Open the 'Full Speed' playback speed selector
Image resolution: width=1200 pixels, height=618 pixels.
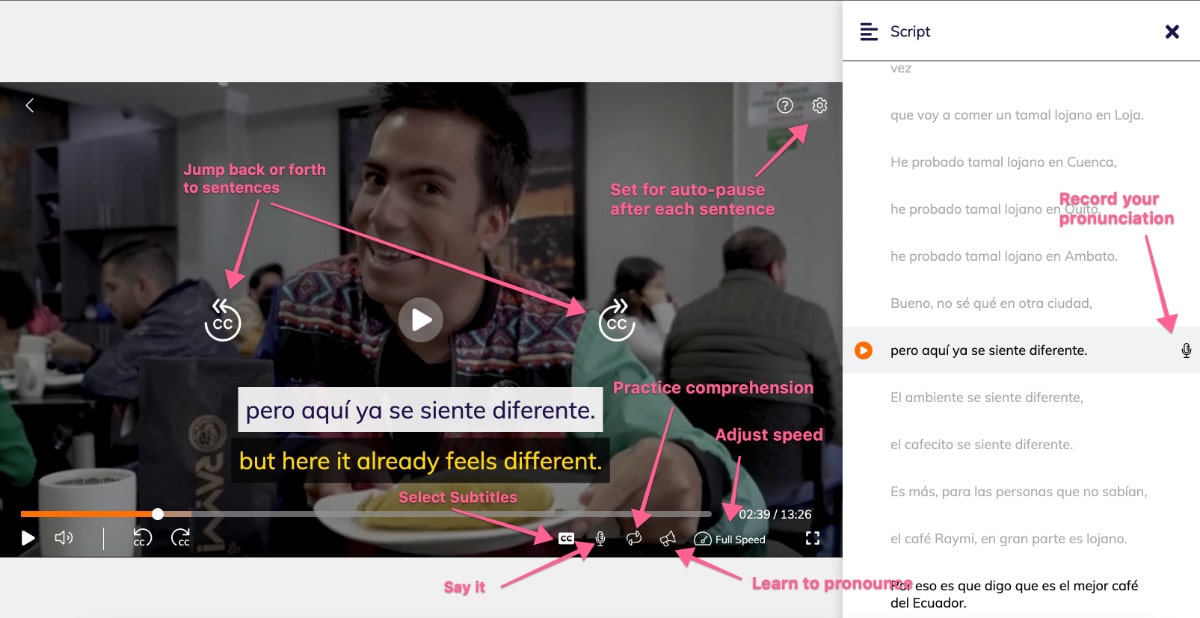click(731, 539)
